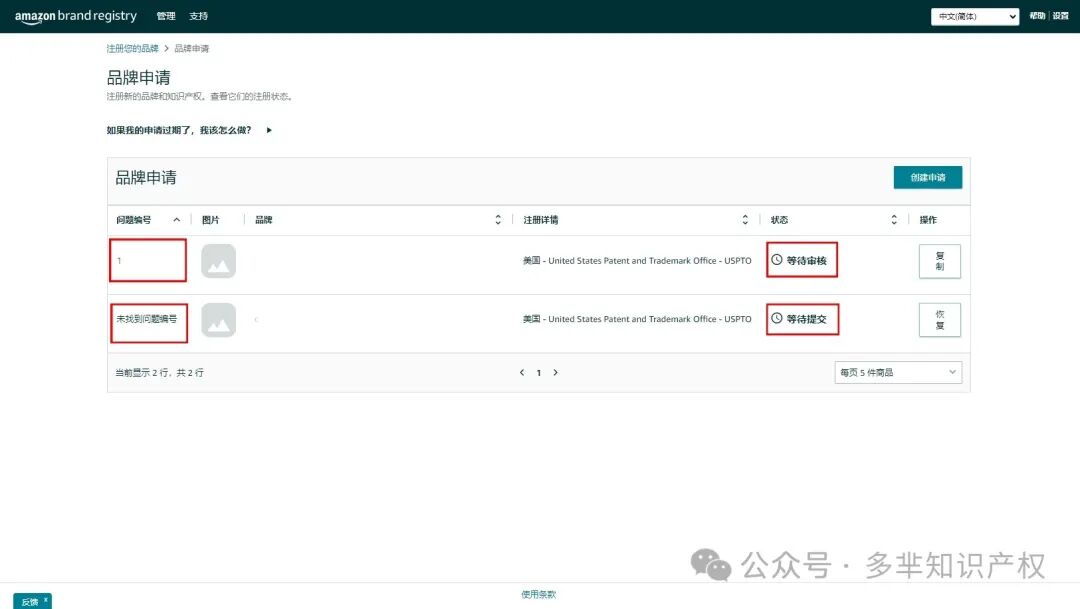1080x609 pixels.
Task: Click 等待提交 status text
Action: coord(807,319)
